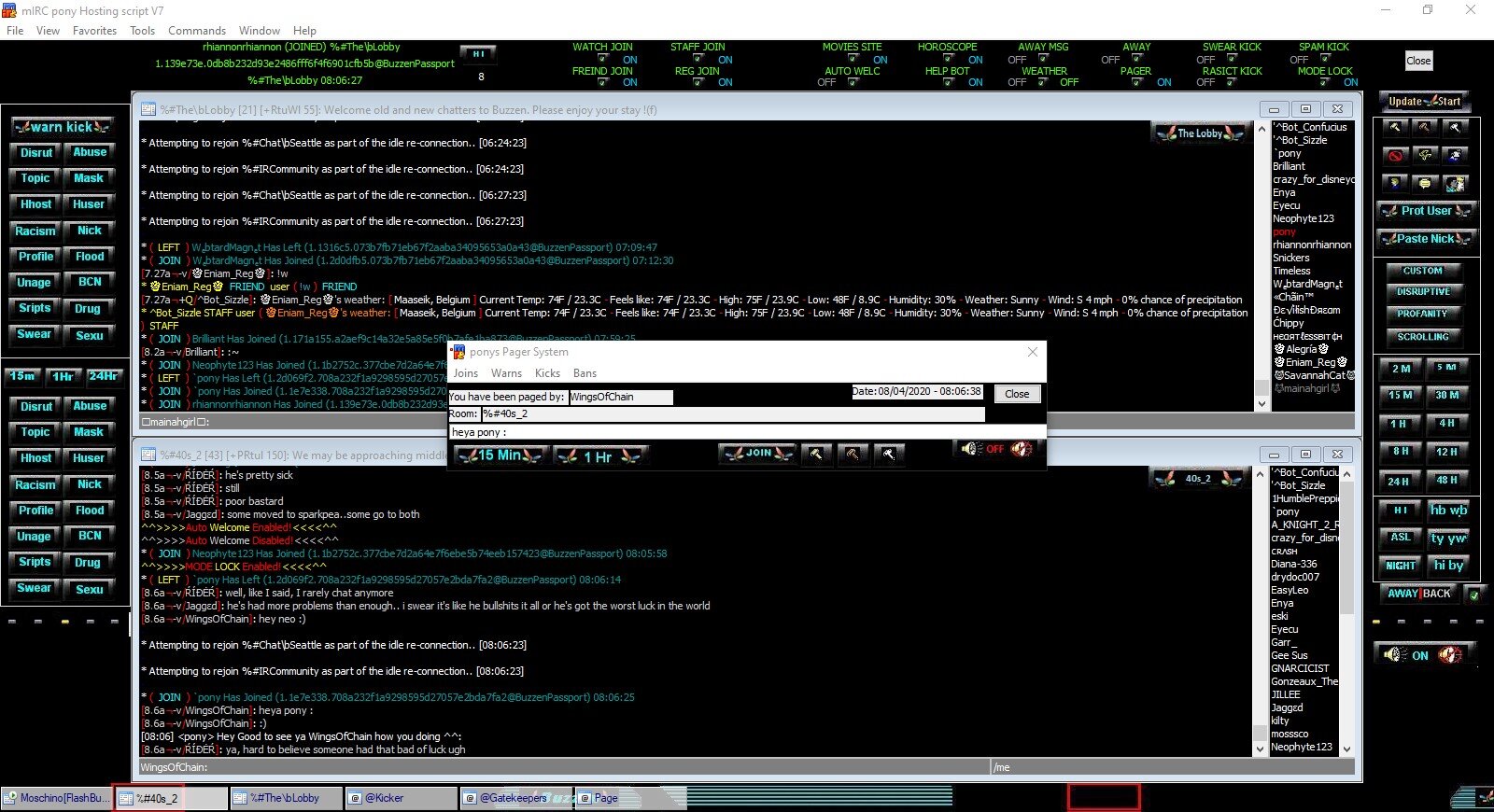Viewport: 1494px width, 812px height.
Task: Enable the SPAM KICK checkbox
Action: tap(1325, 59)
